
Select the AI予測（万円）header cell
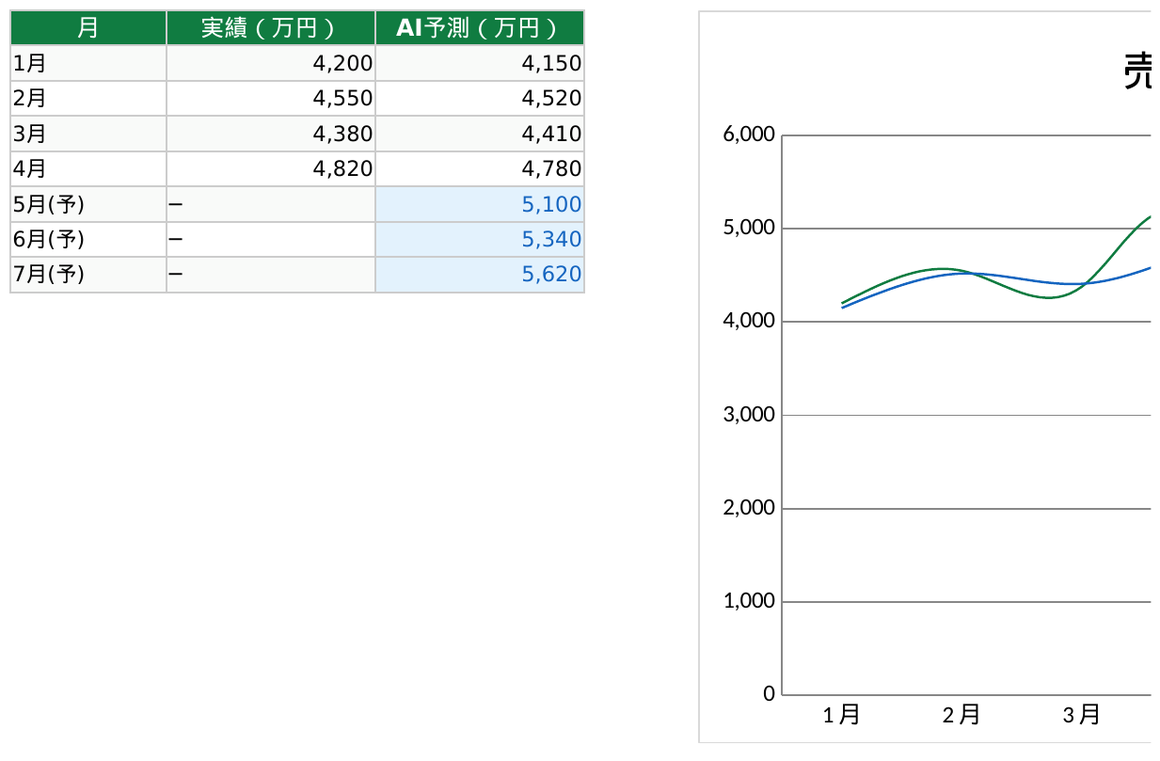(479, 28)
